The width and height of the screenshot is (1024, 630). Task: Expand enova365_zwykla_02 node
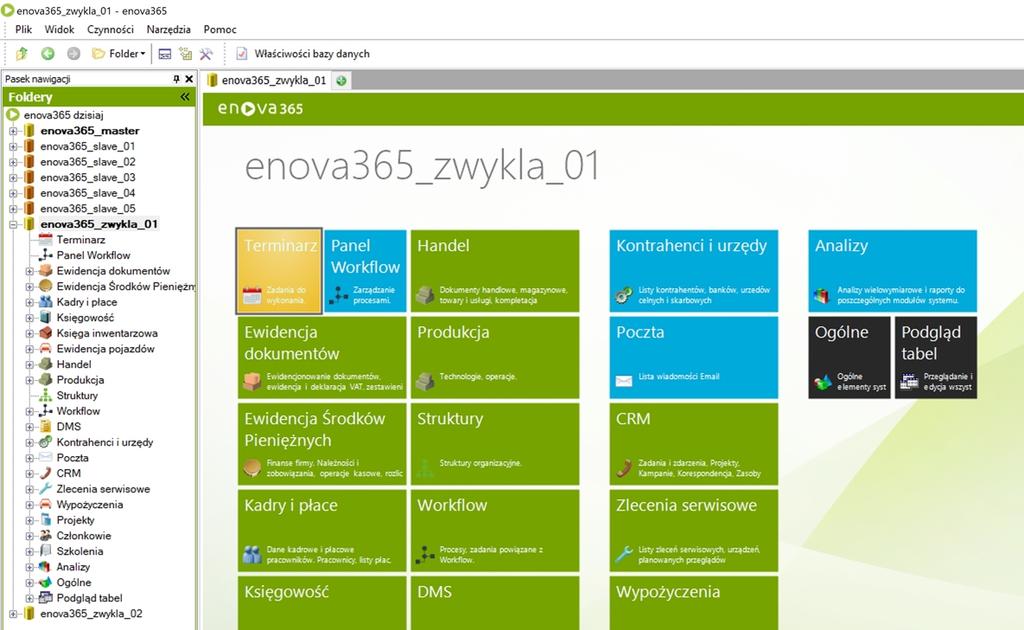[12, 614]
